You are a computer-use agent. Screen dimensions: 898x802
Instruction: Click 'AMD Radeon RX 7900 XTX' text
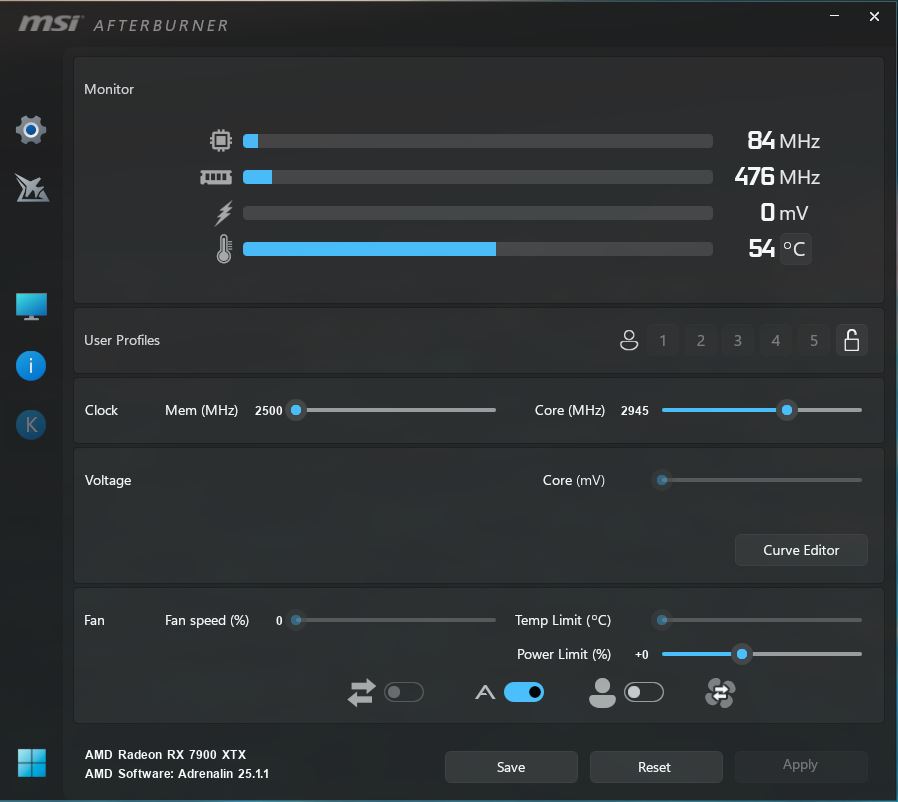pos(166,754)
